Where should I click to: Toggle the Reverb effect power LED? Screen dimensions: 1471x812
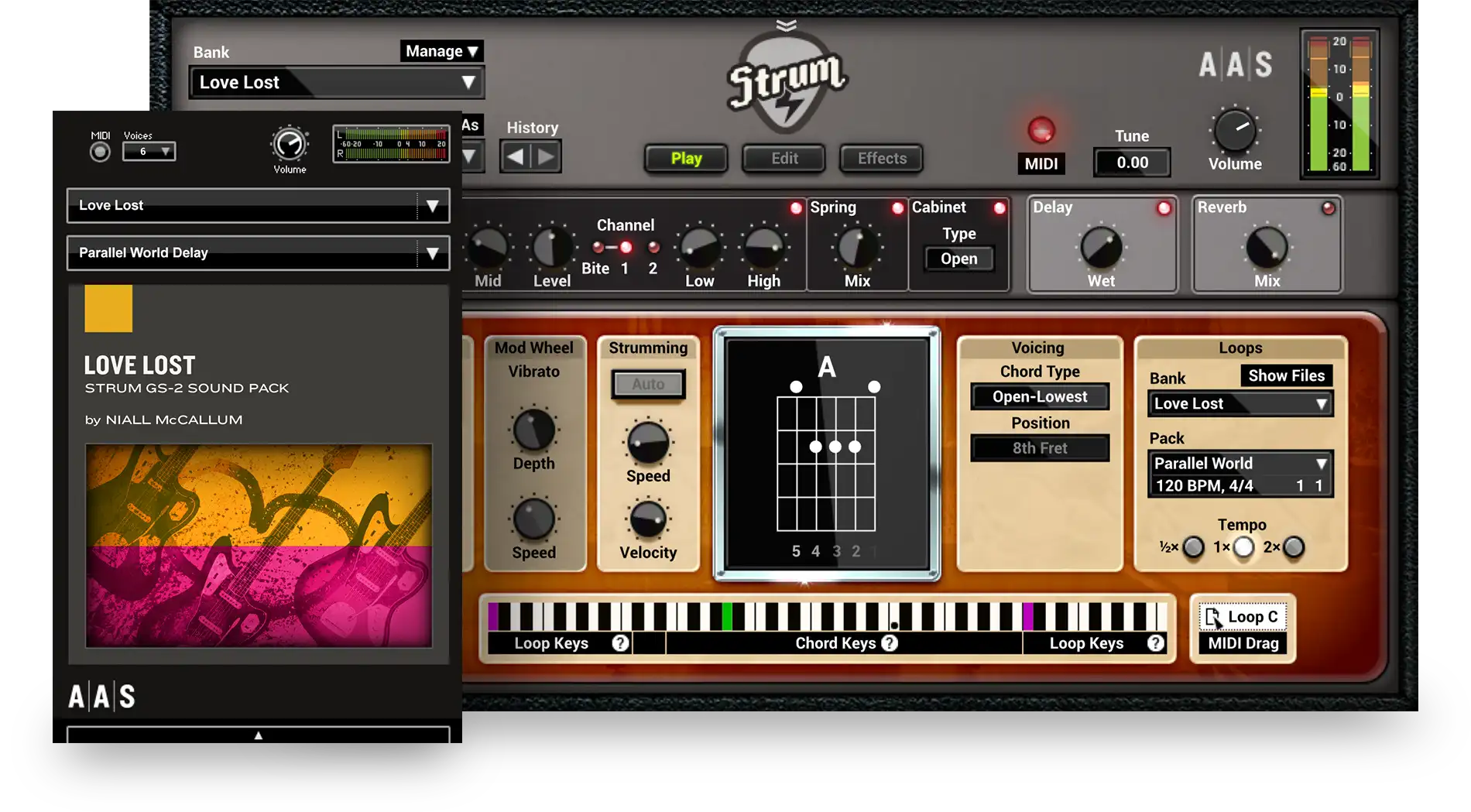1328,208
